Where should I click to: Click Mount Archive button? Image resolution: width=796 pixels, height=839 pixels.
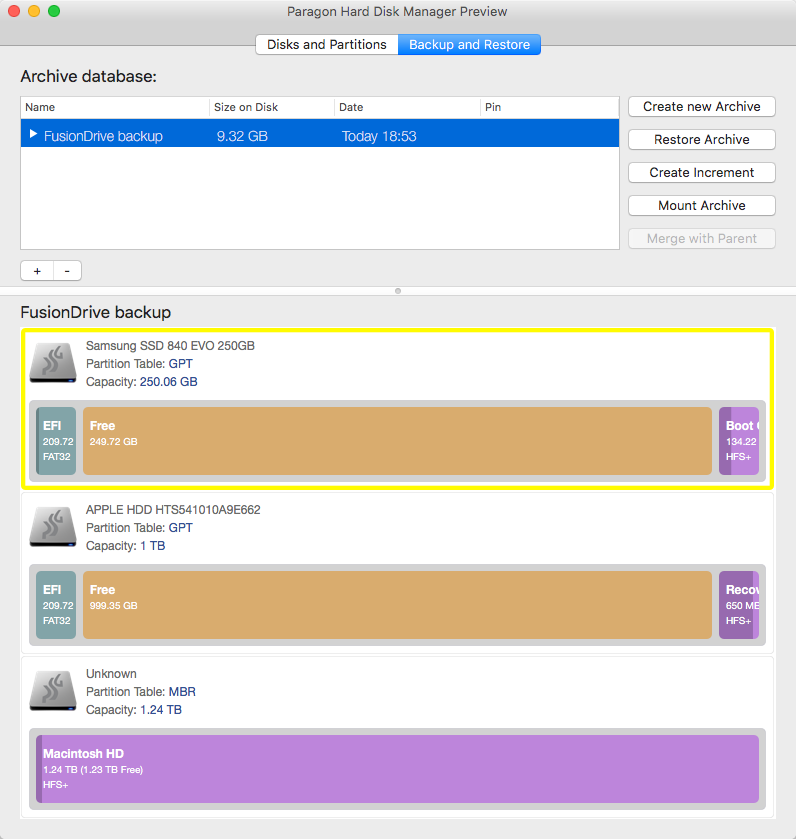pos(701,205)
